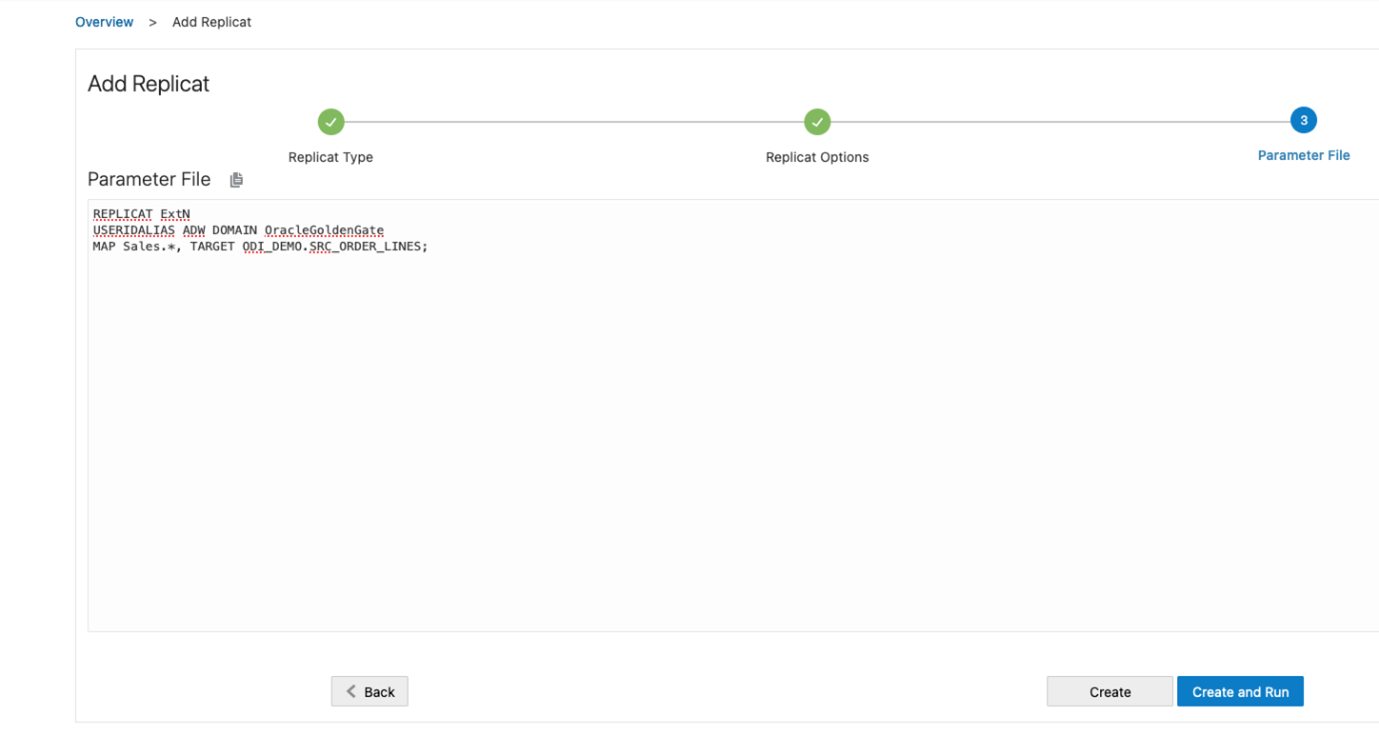Go to Replicat Type step circle
This screenshot has height=735, width=1379.
click(331, 122)
